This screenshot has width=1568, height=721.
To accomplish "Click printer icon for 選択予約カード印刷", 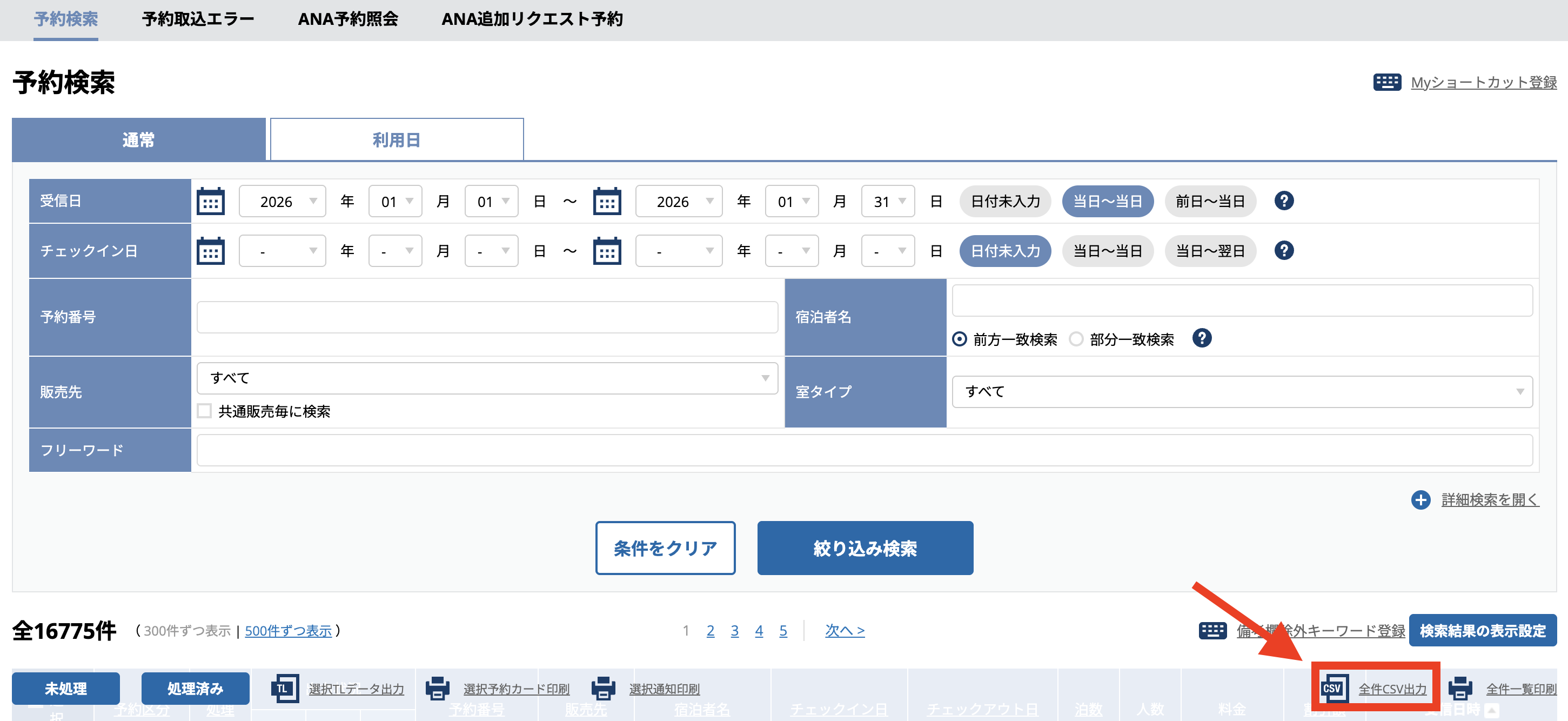I will tap(437, 689).
